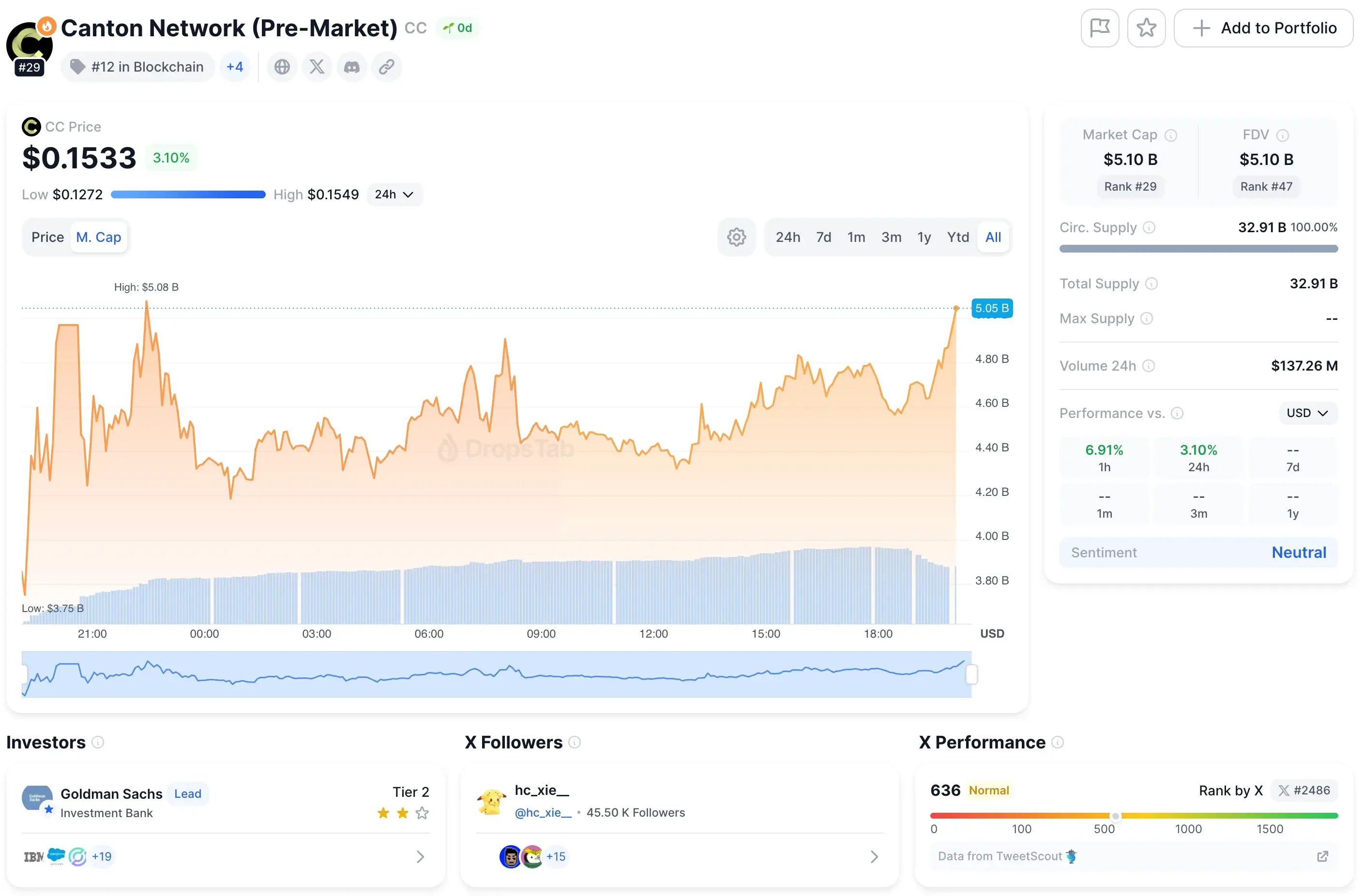This screenshot has height=896, width=1363.
Task: Switch to the All chart tab
Action: (992, 237)
